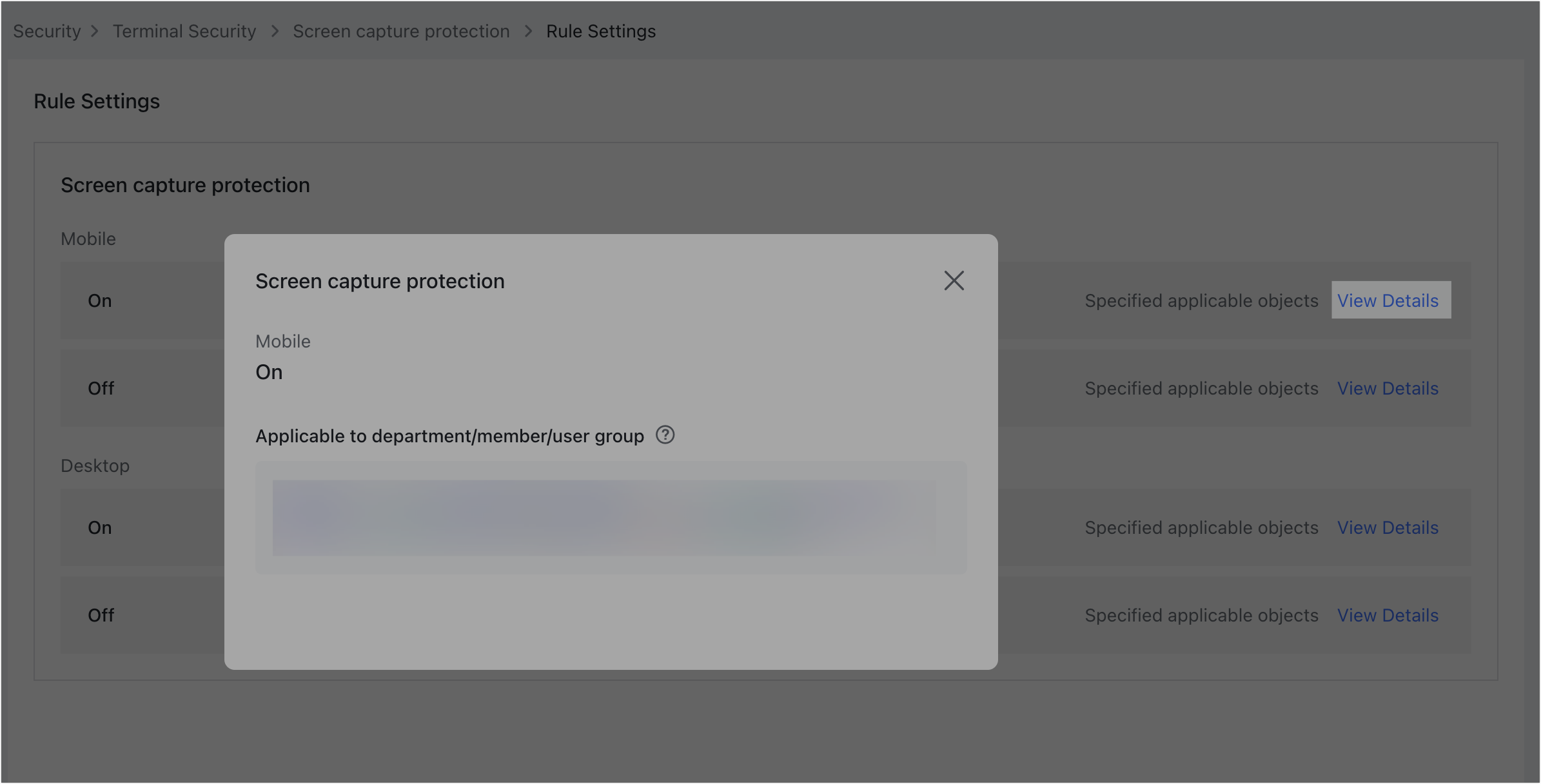The width and height of the screenshot is (1541, 784).
Task: View Details for the Desktop On rule
Action: click(1388, 527)
